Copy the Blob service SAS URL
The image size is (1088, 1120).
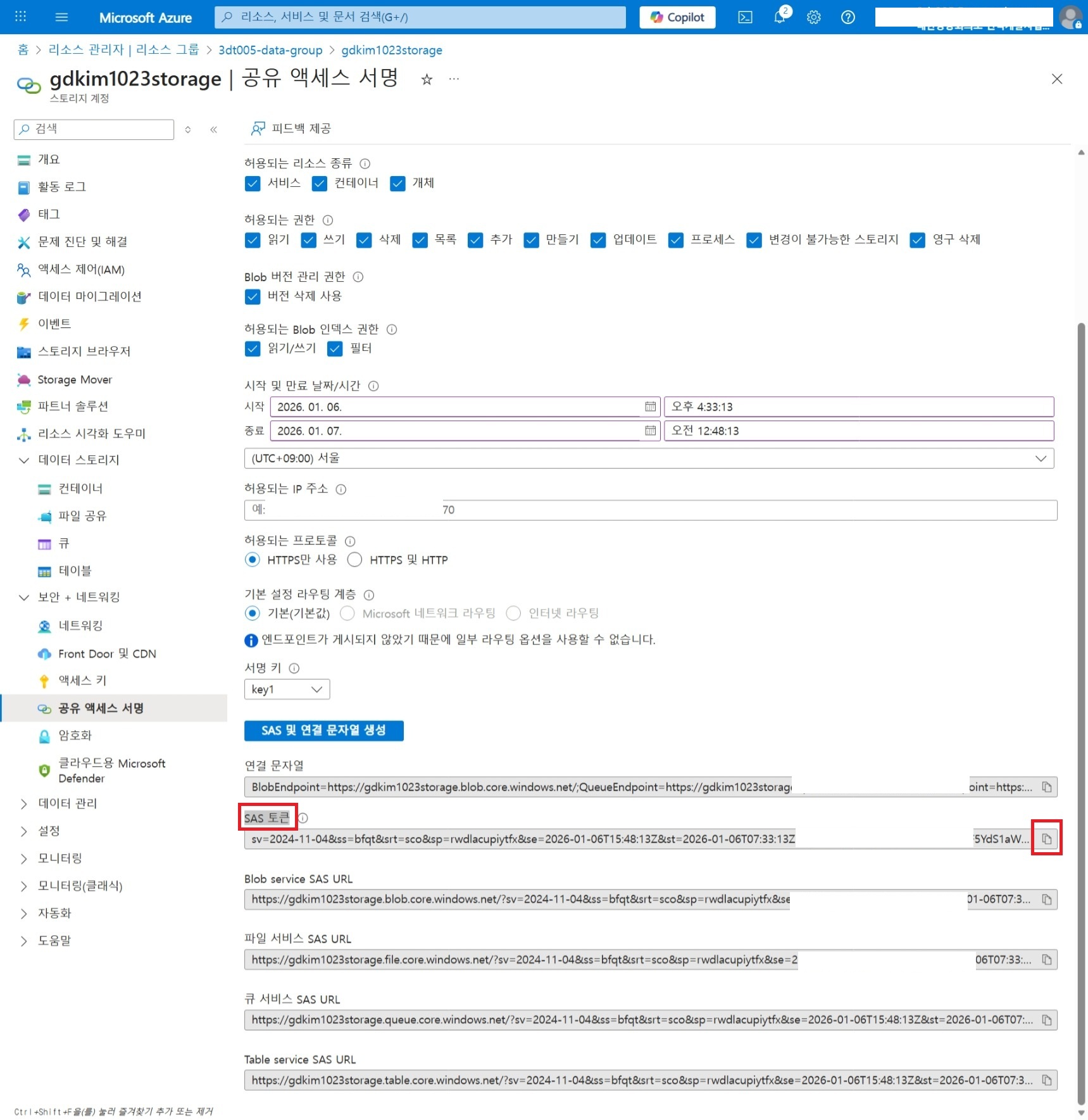click(1047, 899)
